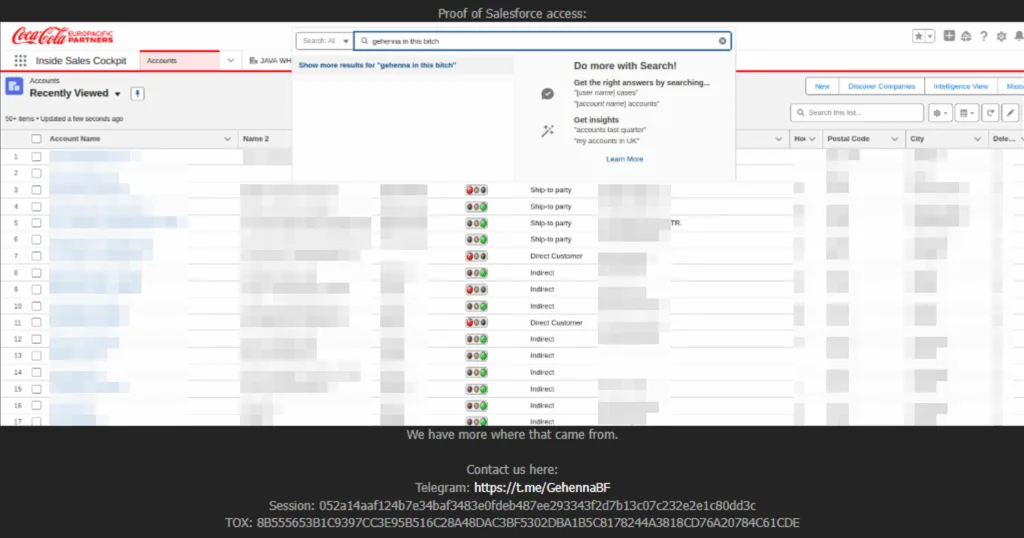Focus the global search field

(542, 41)
